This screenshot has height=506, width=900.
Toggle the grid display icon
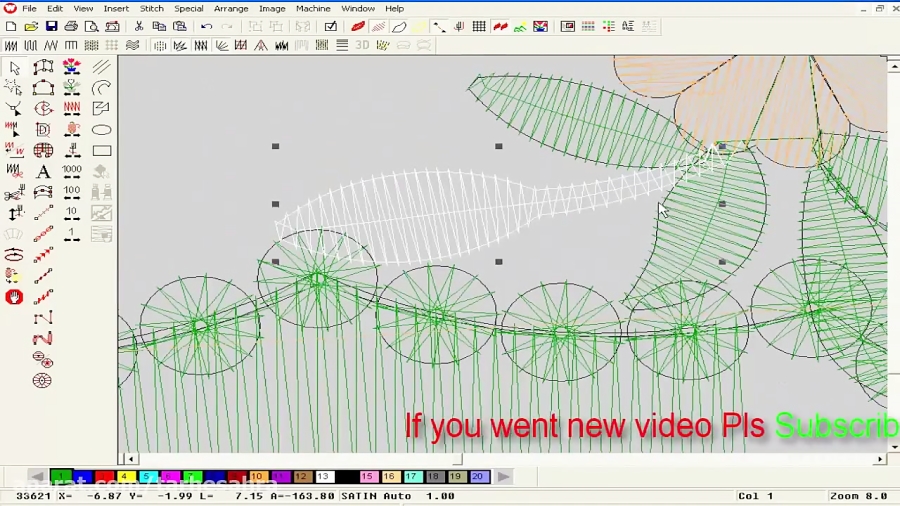coord(479,27)
